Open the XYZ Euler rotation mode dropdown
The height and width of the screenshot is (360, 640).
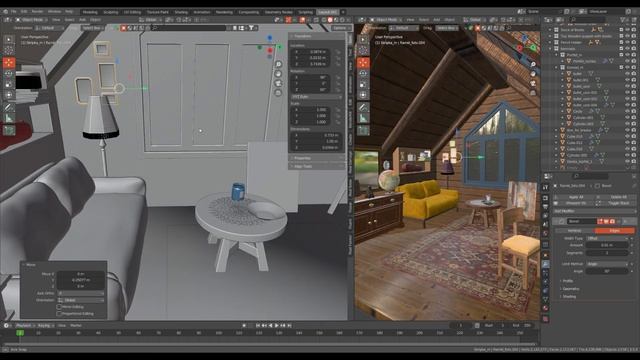tap(317, 97)
